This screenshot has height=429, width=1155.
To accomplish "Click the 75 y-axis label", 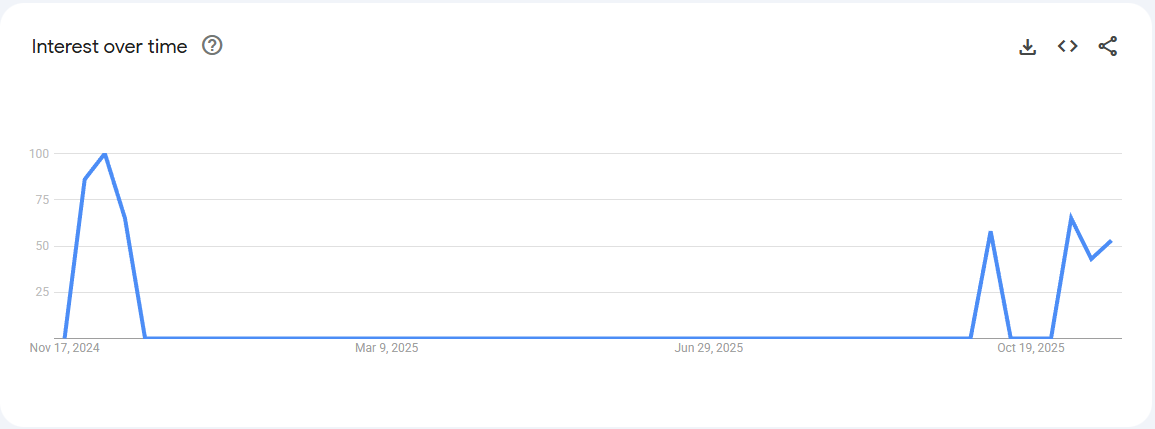I will pos(42,200).
